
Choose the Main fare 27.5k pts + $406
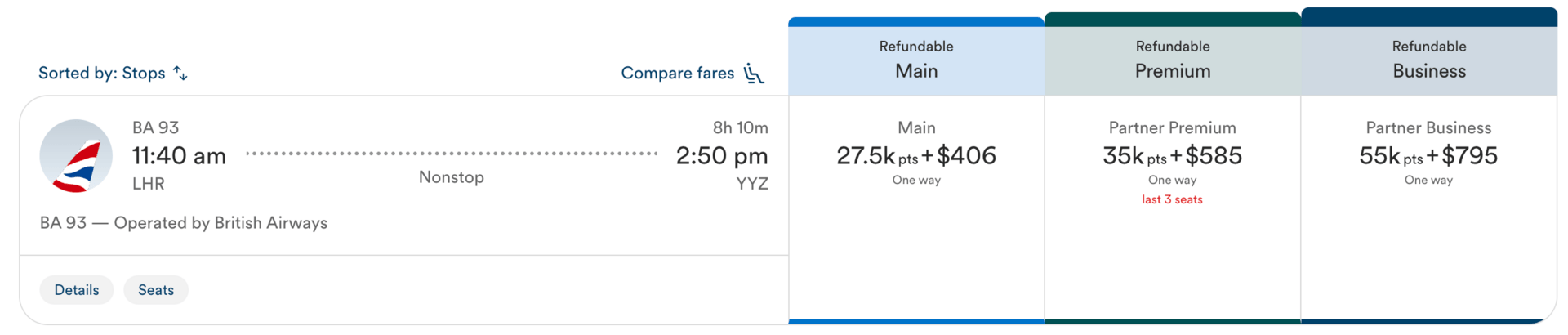915,155
